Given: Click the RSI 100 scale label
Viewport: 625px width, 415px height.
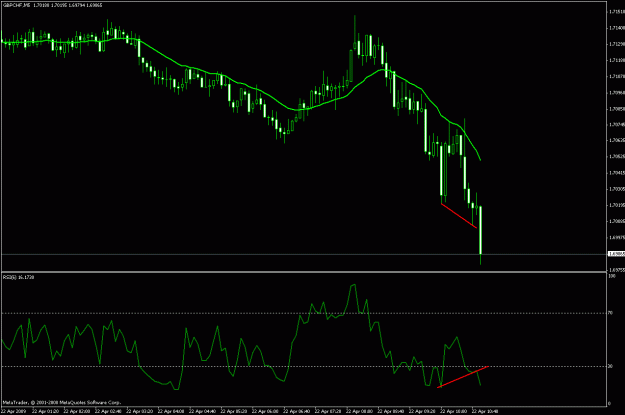Looking at the screenshot, I should pyautogui.click(x=612, y=276).
